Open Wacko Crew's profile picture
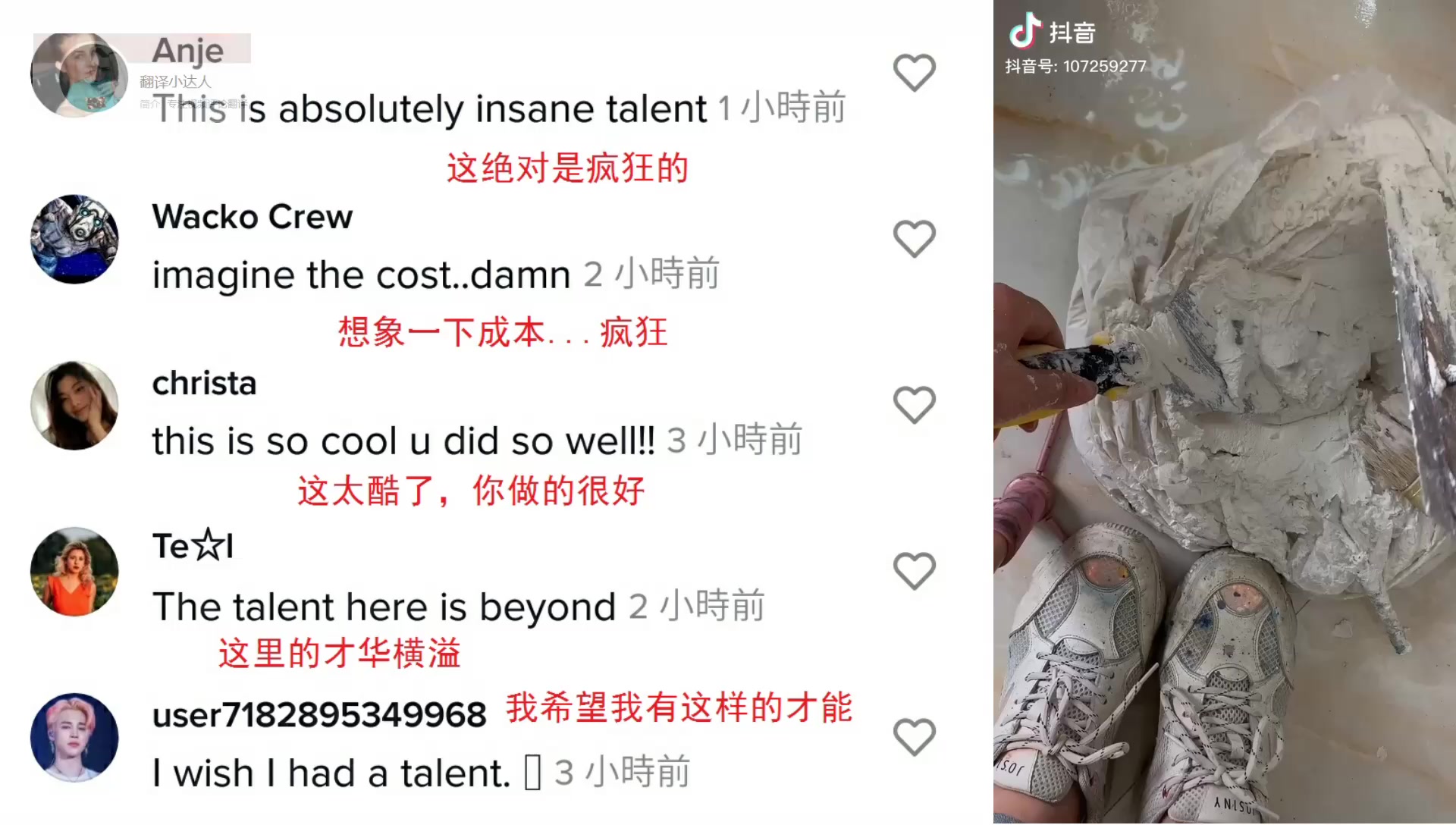 tap(74, 240)
